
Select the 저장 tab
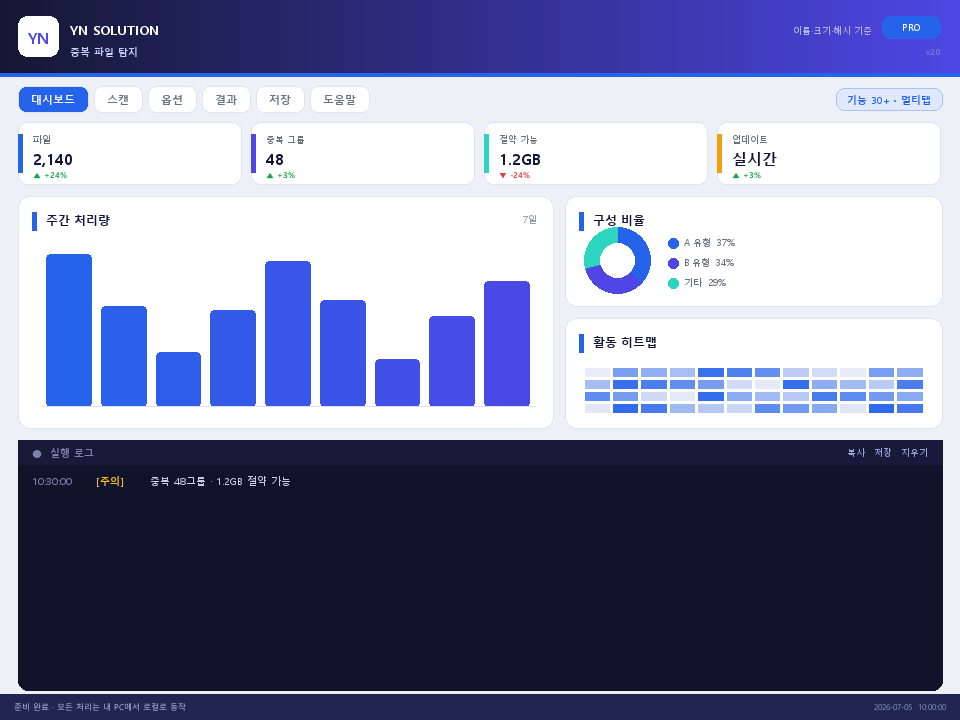coord(280,99)
